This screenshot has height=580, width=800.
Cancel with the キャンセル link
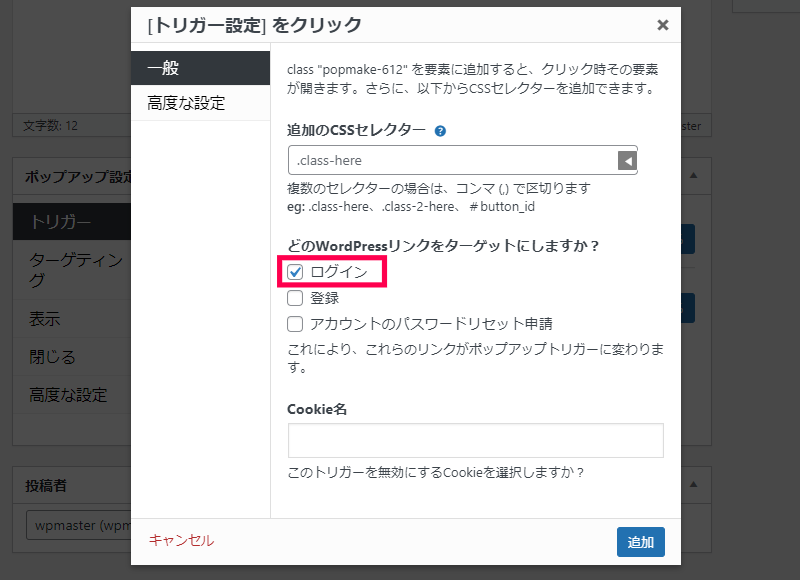click(181, 540)
